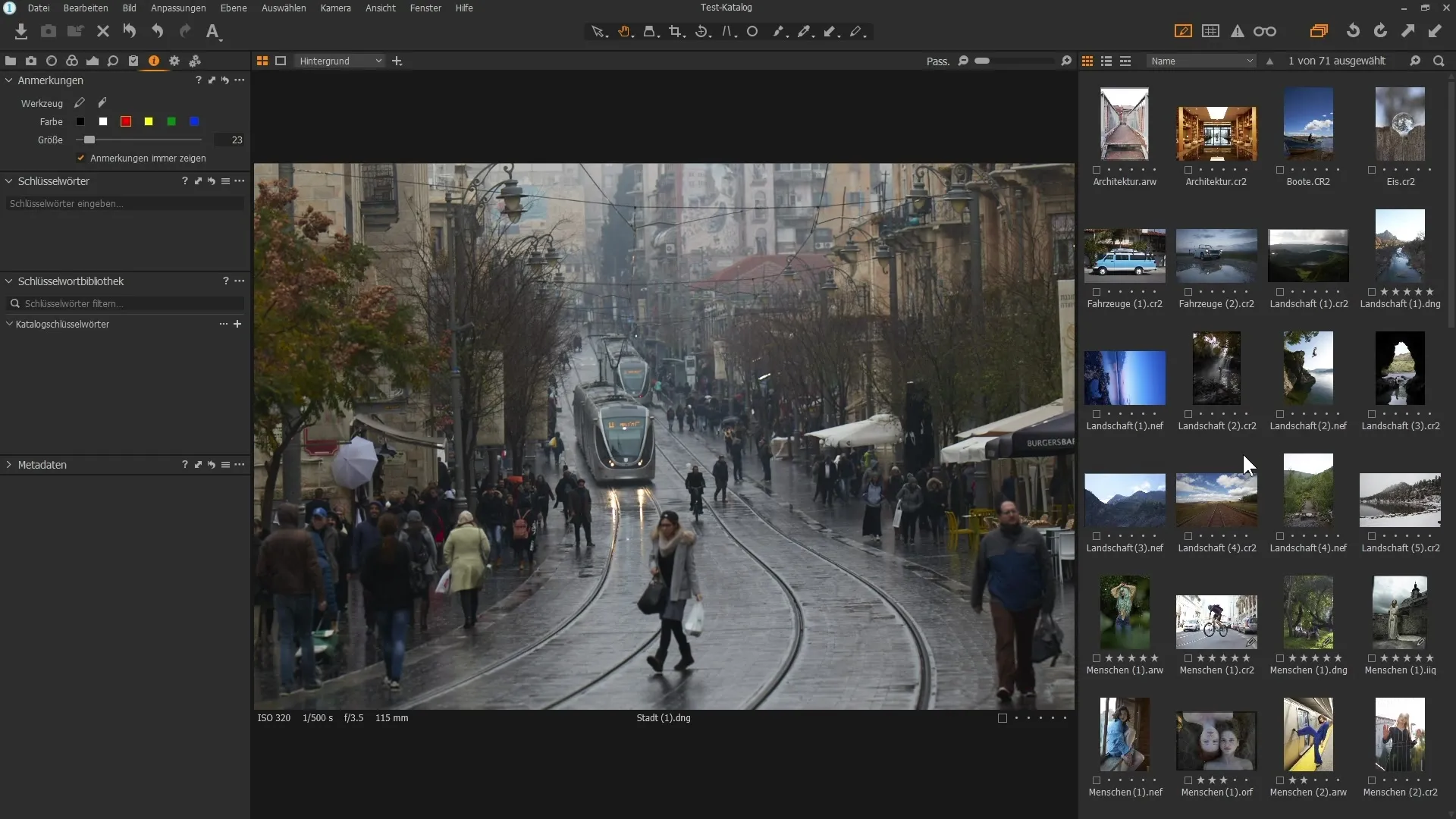Screen dimensions: 1456x819
Task: Select the Select pointer cursor tool
Action: (x=599, y=32)
